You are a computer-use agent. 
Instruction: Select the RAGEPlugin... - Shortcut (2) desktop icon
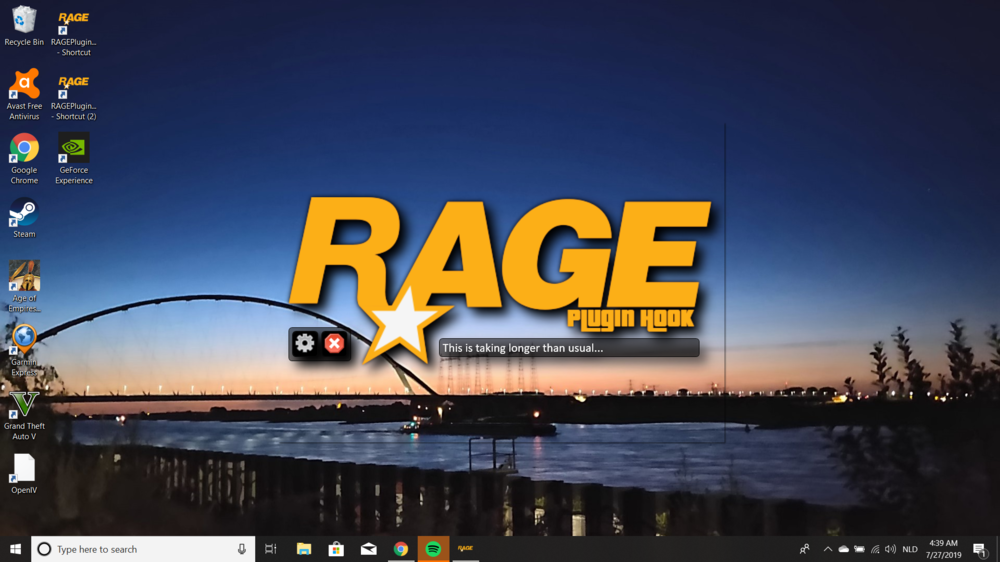(x=74, y=96)
